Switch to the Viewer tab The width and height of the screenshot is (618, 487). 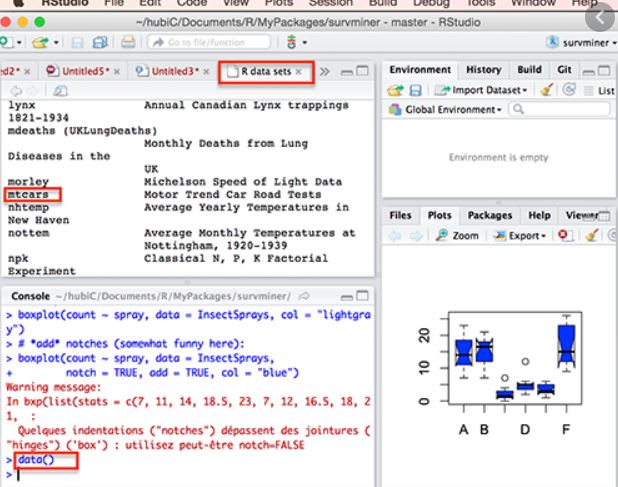(582, 216)
